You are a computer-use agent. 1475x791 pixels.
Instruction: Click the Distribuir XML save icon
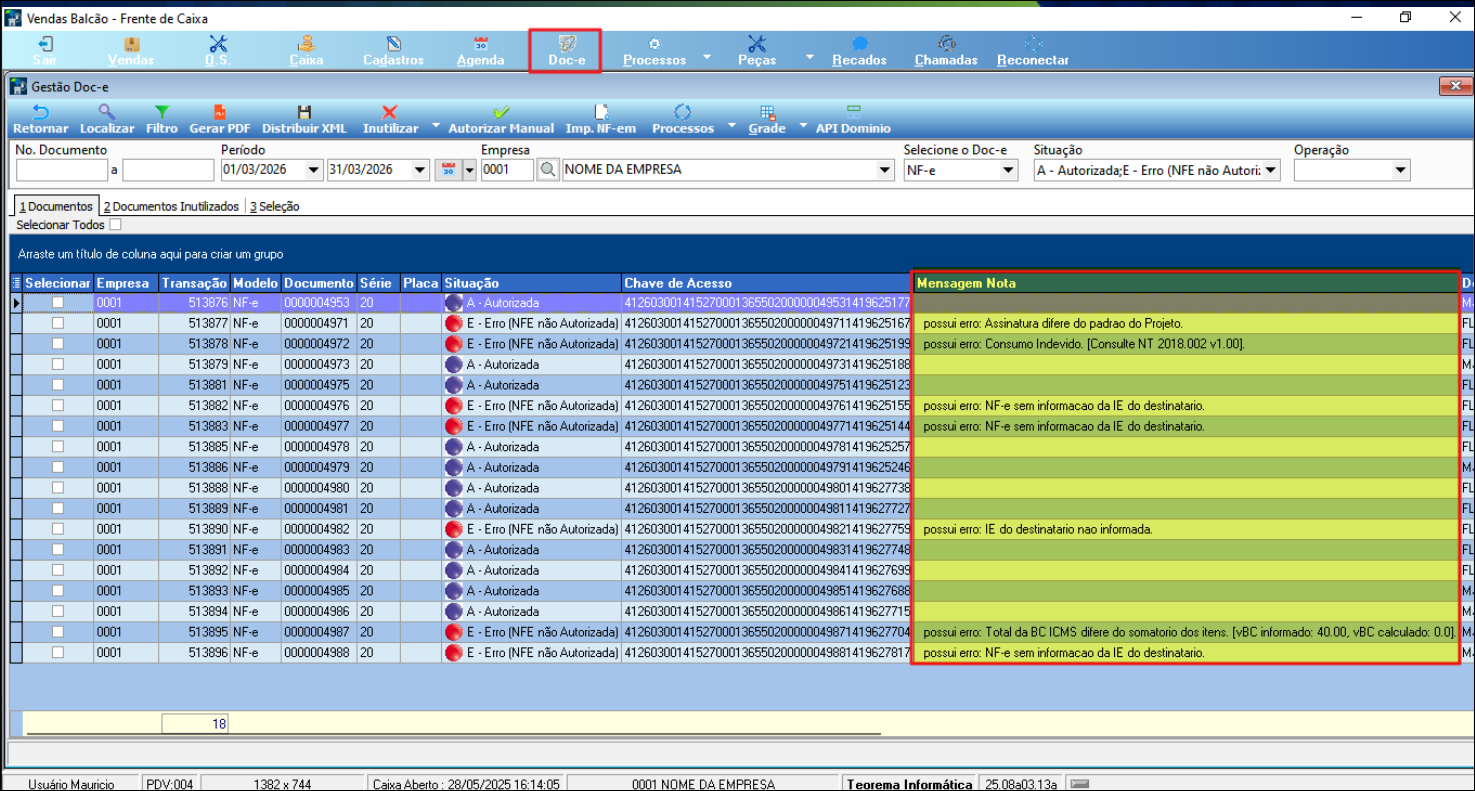pos(304,113)
